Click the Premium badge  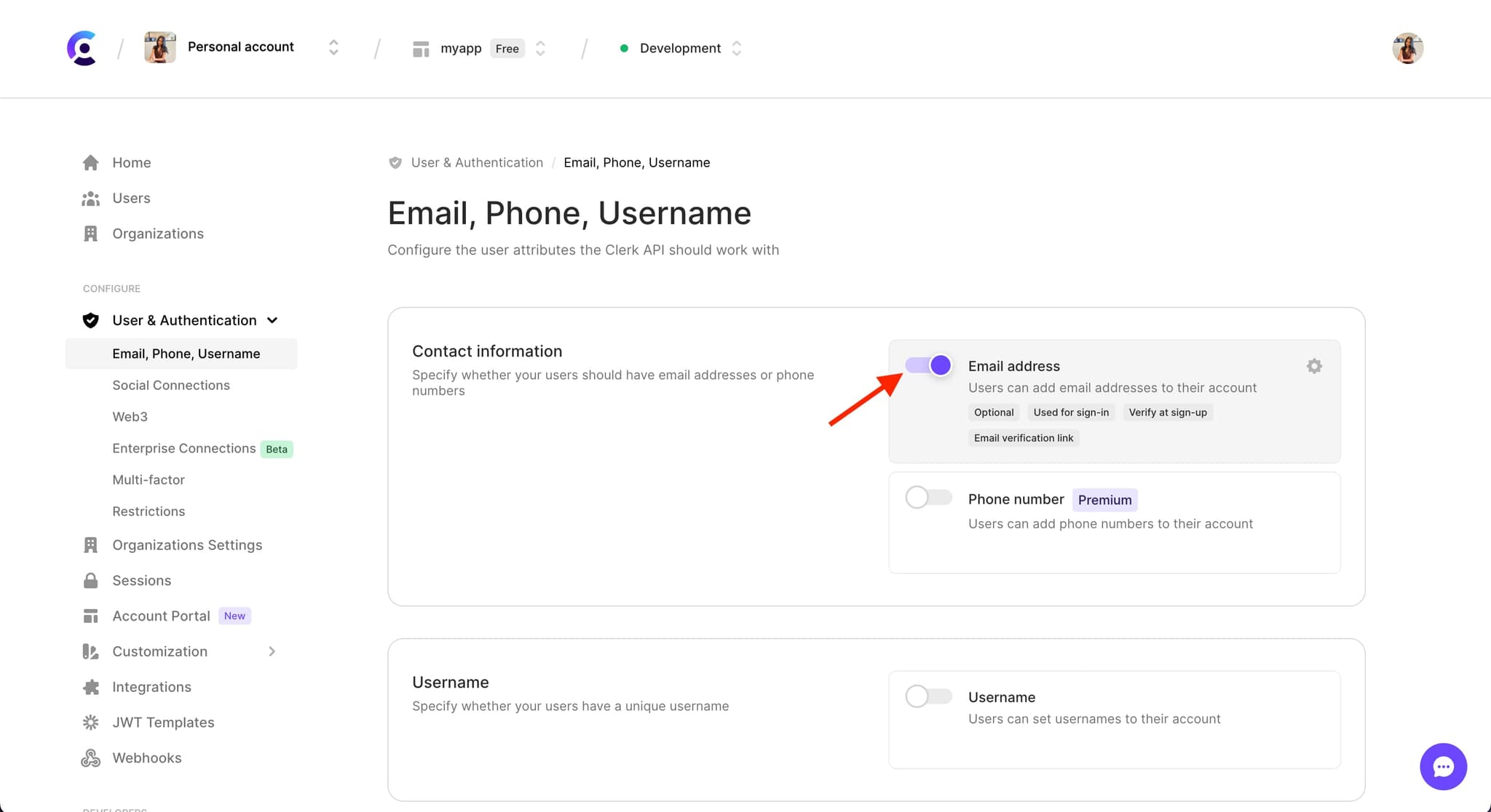coord(1104,500)
